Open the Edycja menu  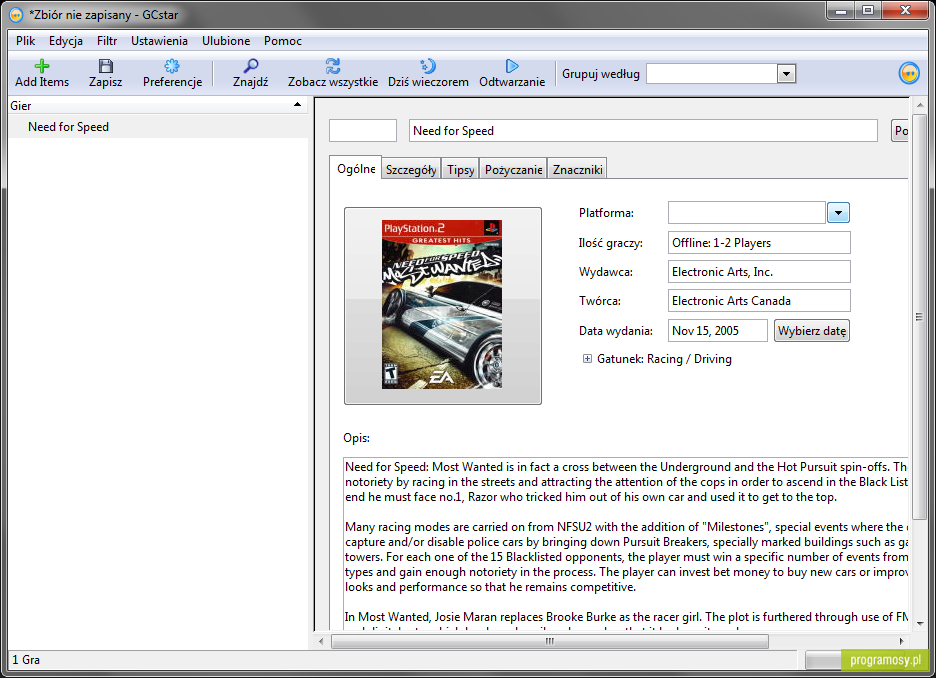[66, 41]
